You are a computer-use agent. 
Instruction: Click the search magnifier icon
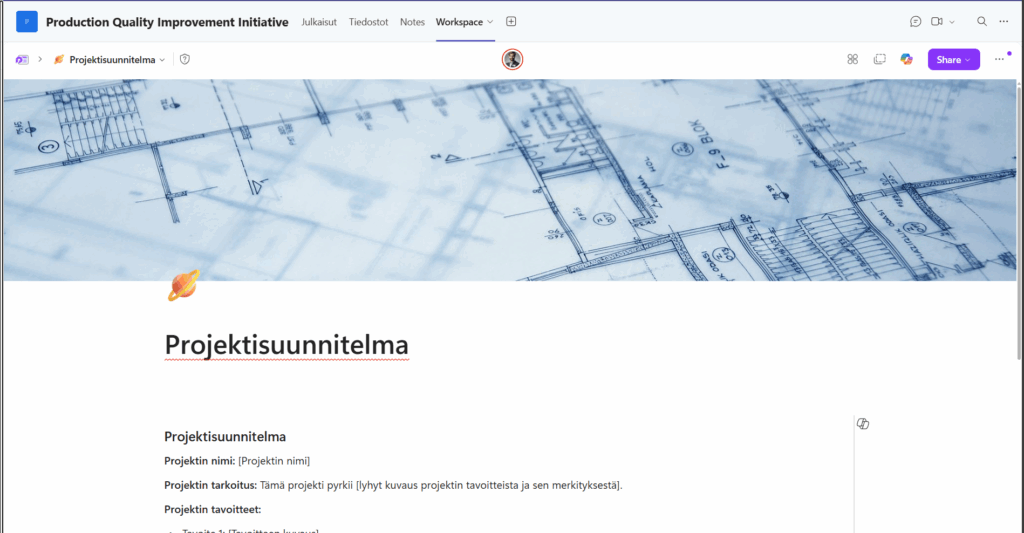[x=982, y=22]
